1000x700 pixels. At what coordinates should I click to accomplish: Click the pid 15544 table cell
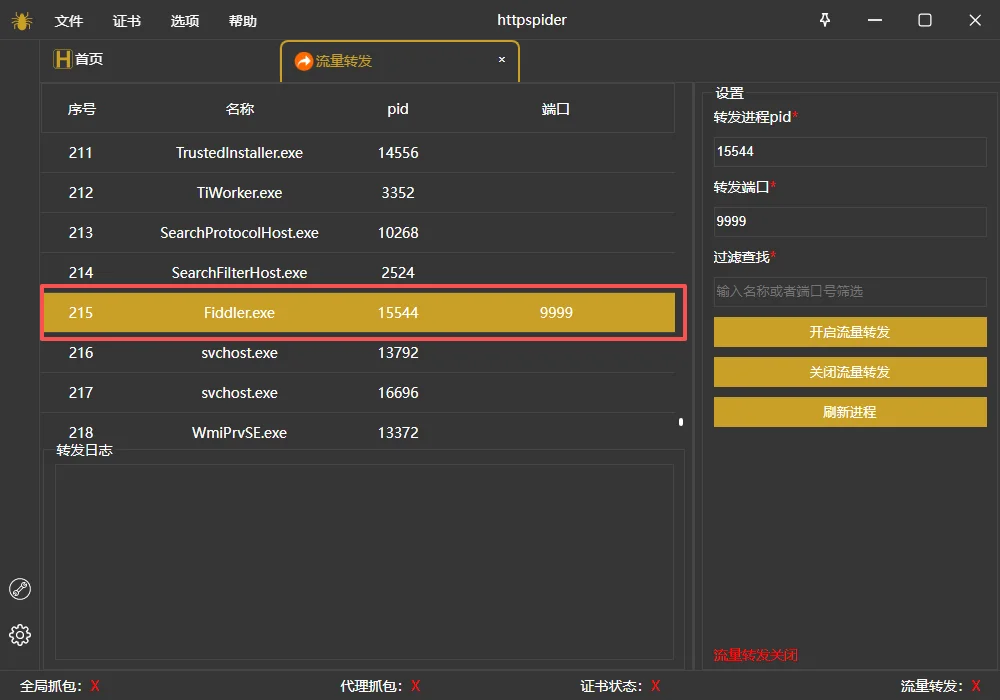tap(398, 312)
